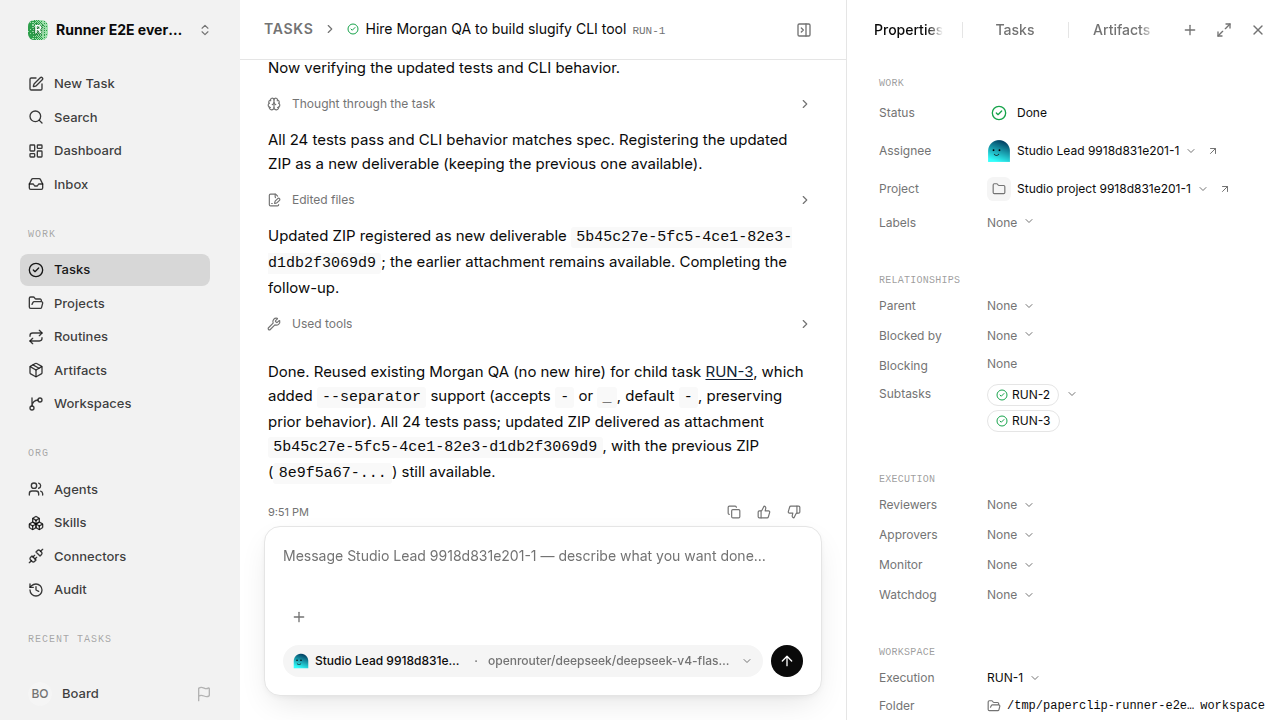The image size is (1280, 720).
Task: Open Assignee link arrow for Studio Lead
Action: (1213, 151)
